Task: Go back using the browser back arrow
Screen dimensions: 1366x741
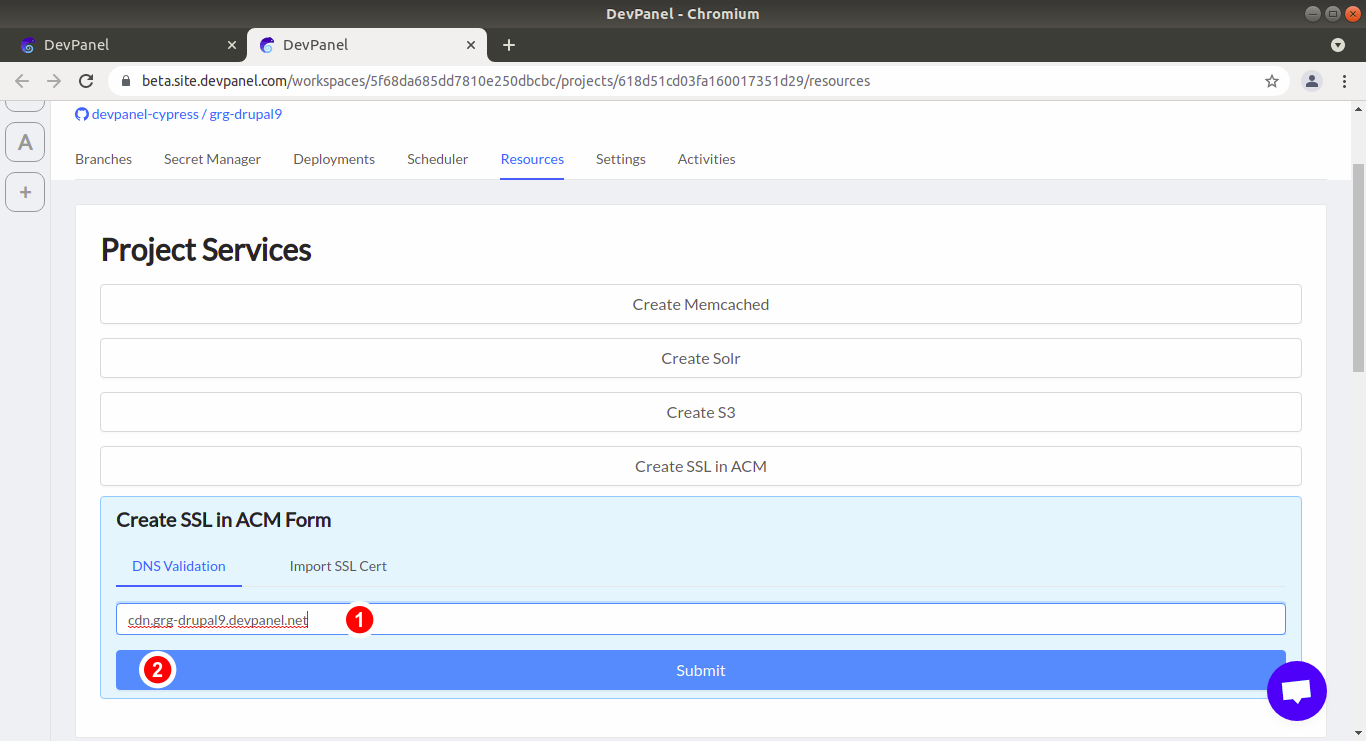Action: (22, 81)
